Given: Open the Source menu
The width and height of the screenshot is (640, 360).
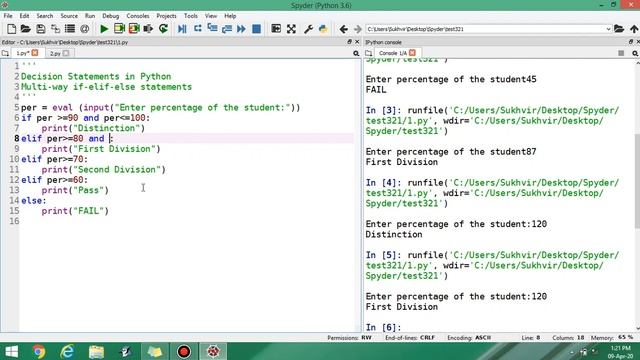Looking at the screenshot, I should [69, 16].
